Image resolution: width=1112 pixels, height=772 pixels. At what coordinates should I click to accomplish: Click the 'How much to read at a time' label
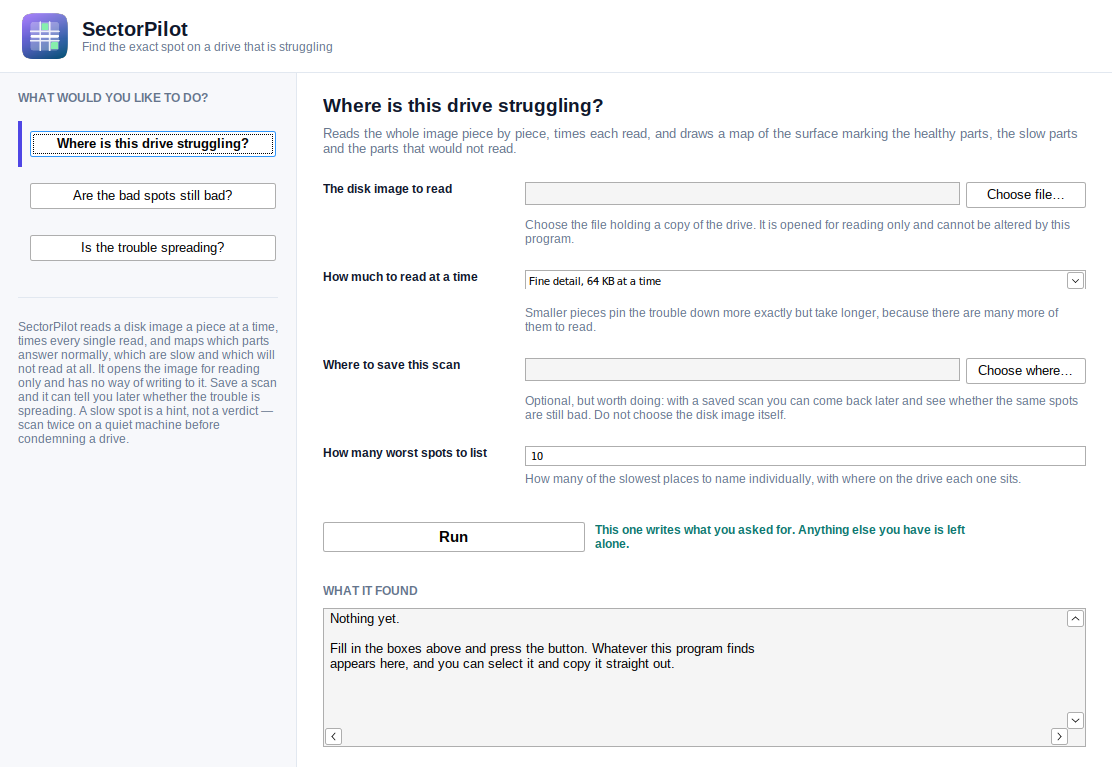click(x=400, y=276)
